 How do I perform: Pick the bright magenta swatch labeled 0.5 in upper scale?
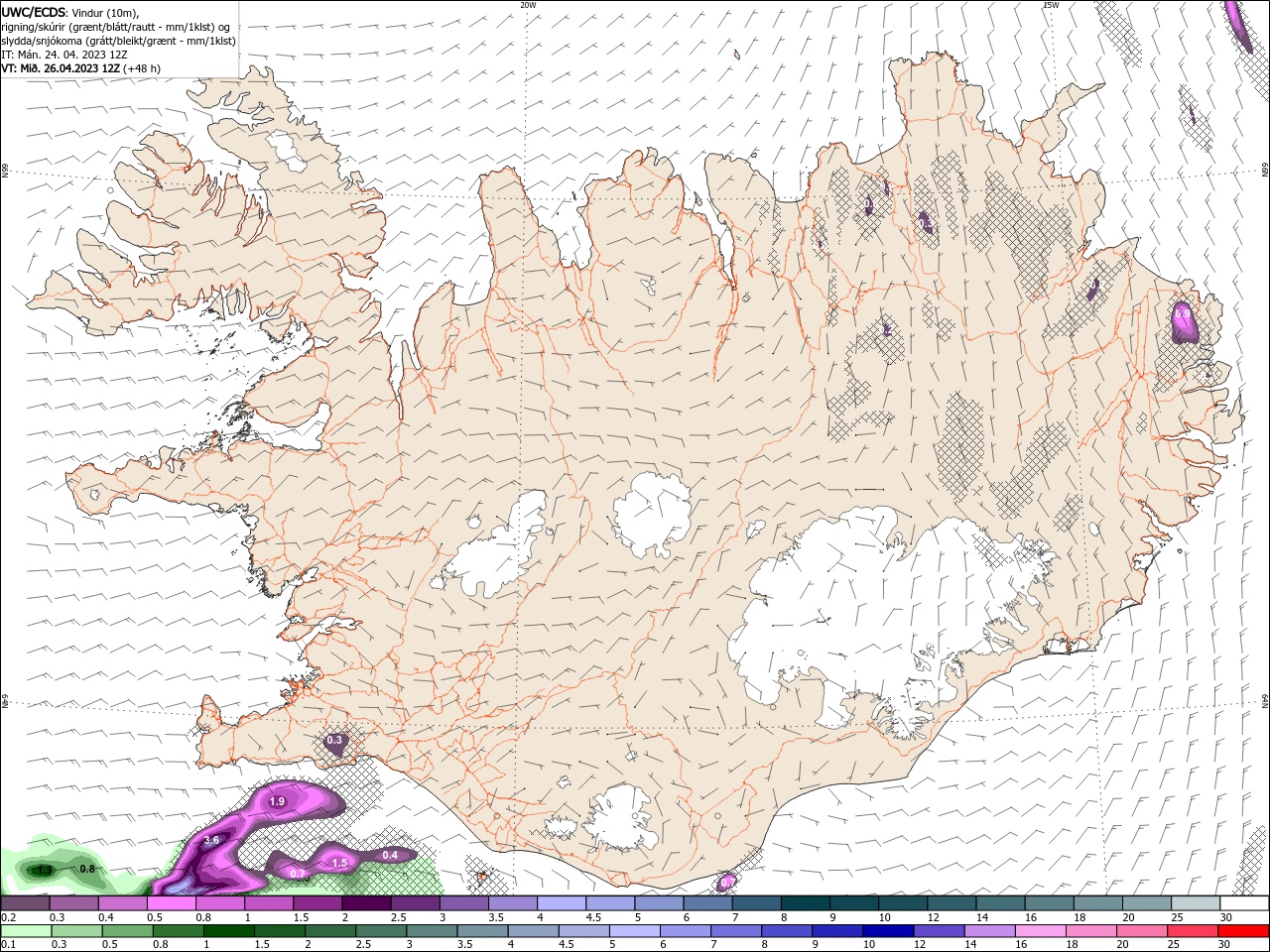[x=171, y=903]
